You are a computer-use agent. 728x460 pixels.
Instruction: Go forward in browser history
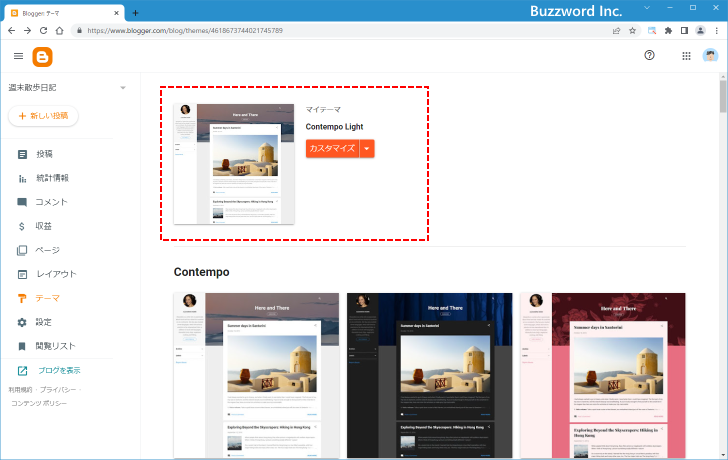point(27,31)
